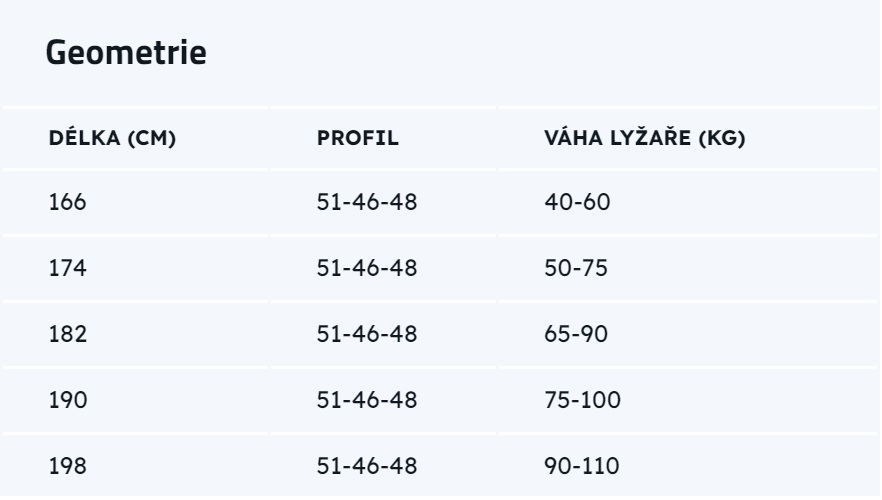Click the 50-75 skier weight cell
The image size is (882, 500).
576,268
